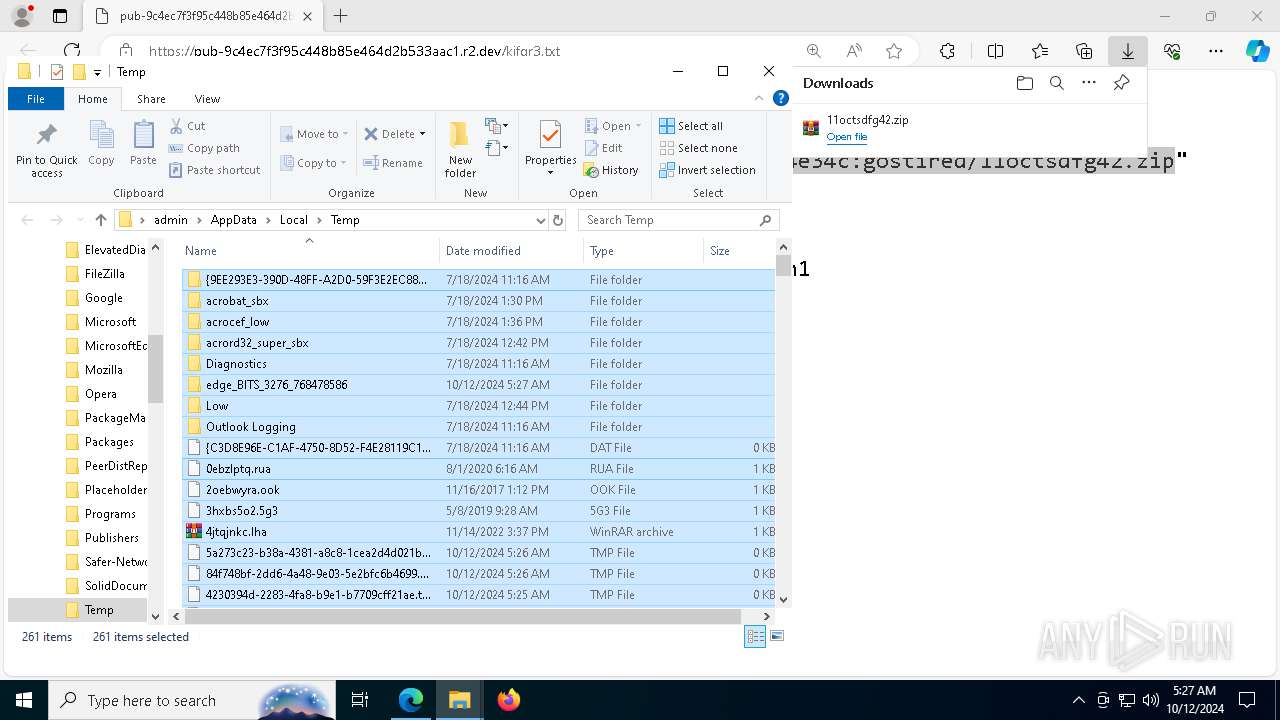Click Select none in ribbon

point(698,148)
